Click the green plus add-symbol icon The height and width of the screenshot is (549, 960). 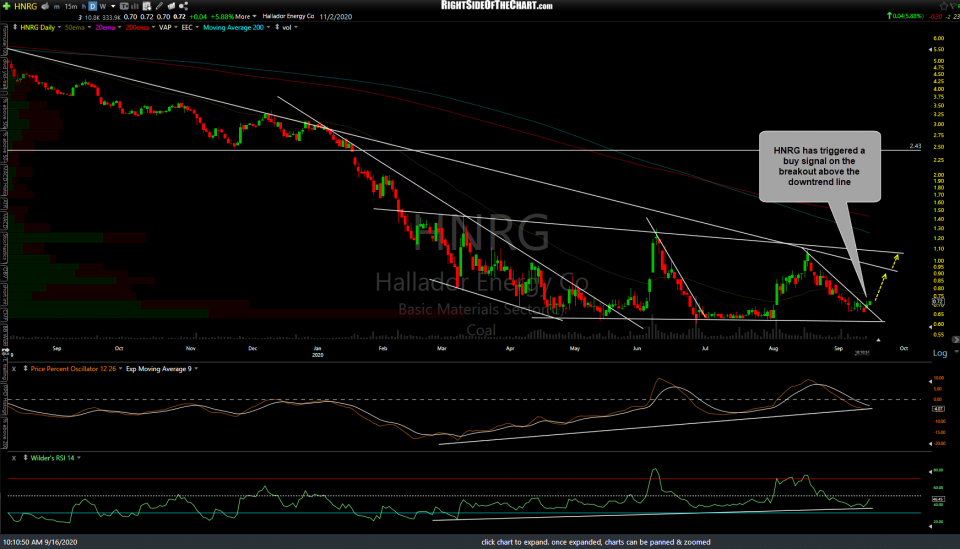coord(6,6)
